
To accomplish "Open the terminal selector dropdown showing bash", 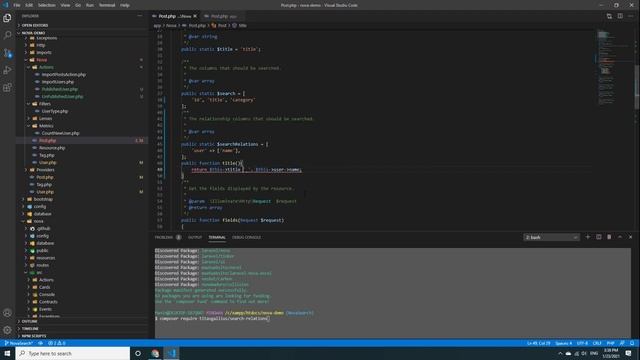I will point(551,237).
